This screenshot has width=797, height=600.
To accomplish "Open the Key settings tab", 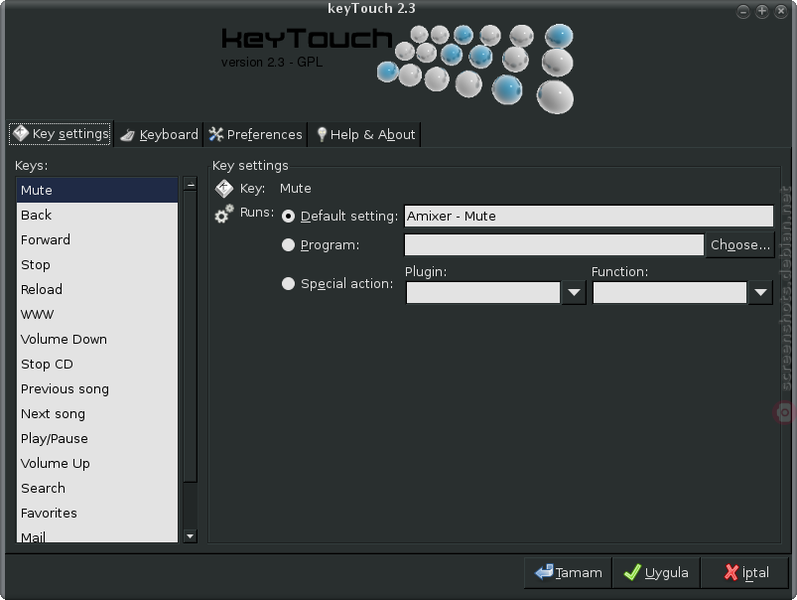I will pyautogui.click(x=60, y=134).
